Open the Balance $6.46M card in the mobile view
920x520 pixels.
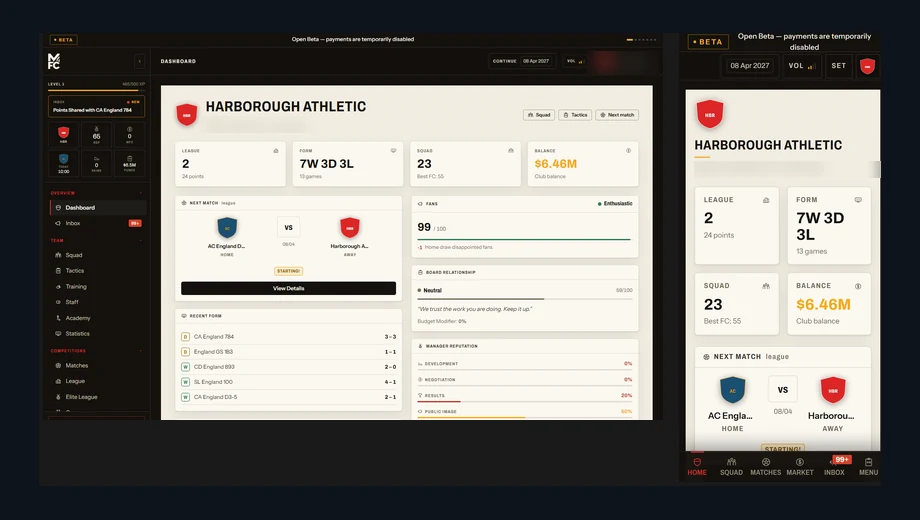tap(829, 303)
